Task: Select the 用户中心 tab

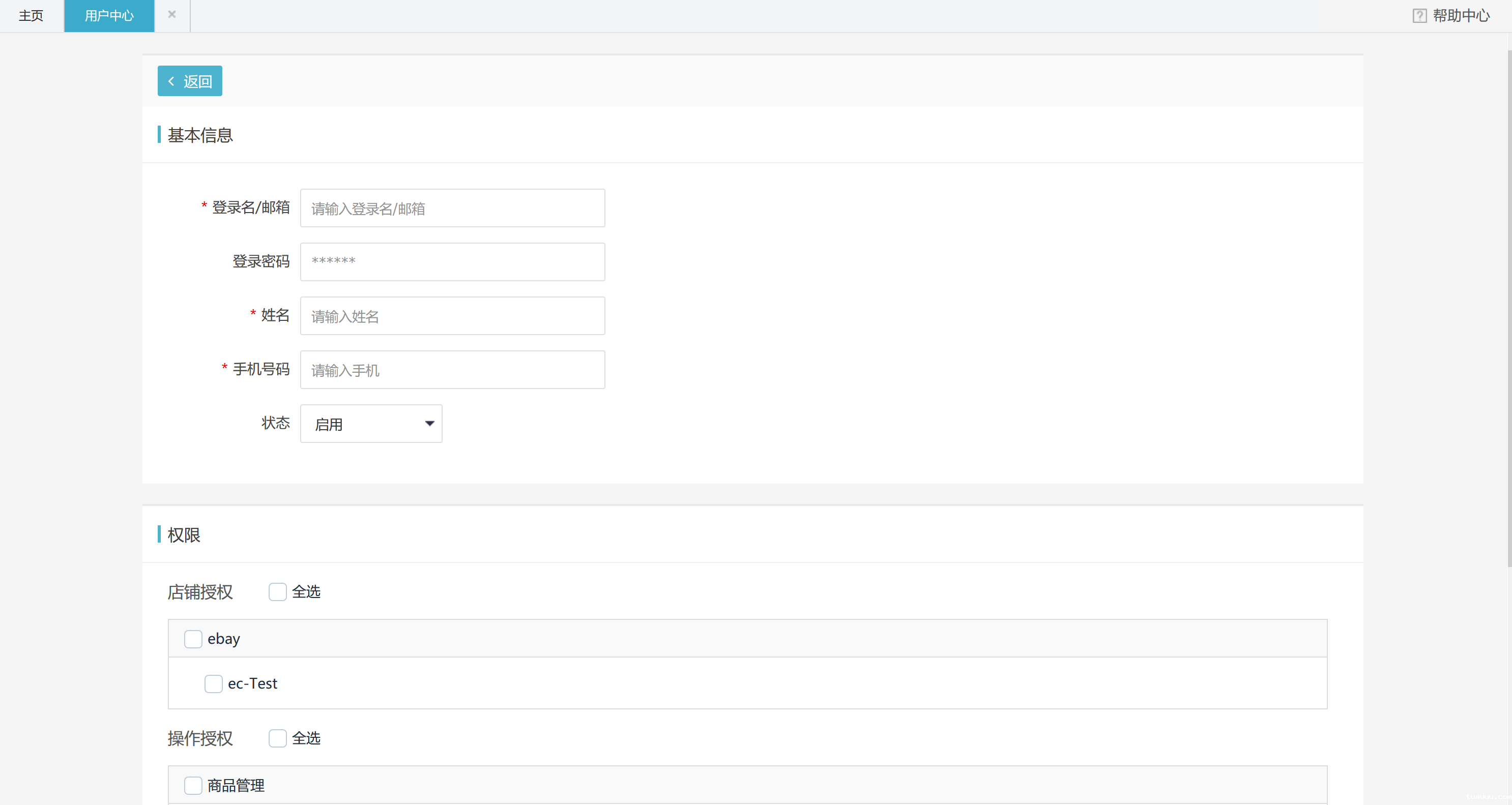Action: (x=109, y=16)
